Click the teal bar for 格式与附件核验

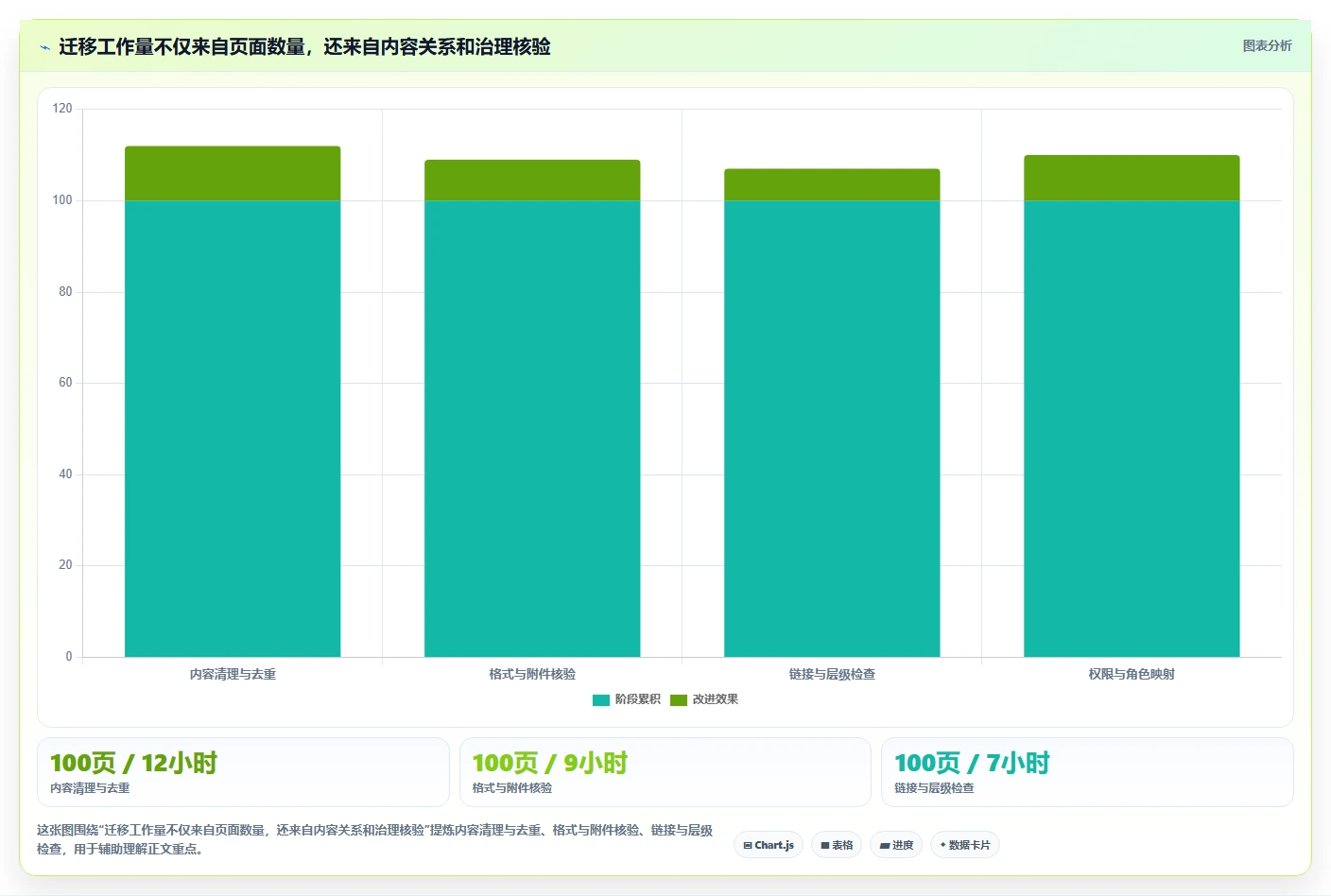(x=532, y=428)
